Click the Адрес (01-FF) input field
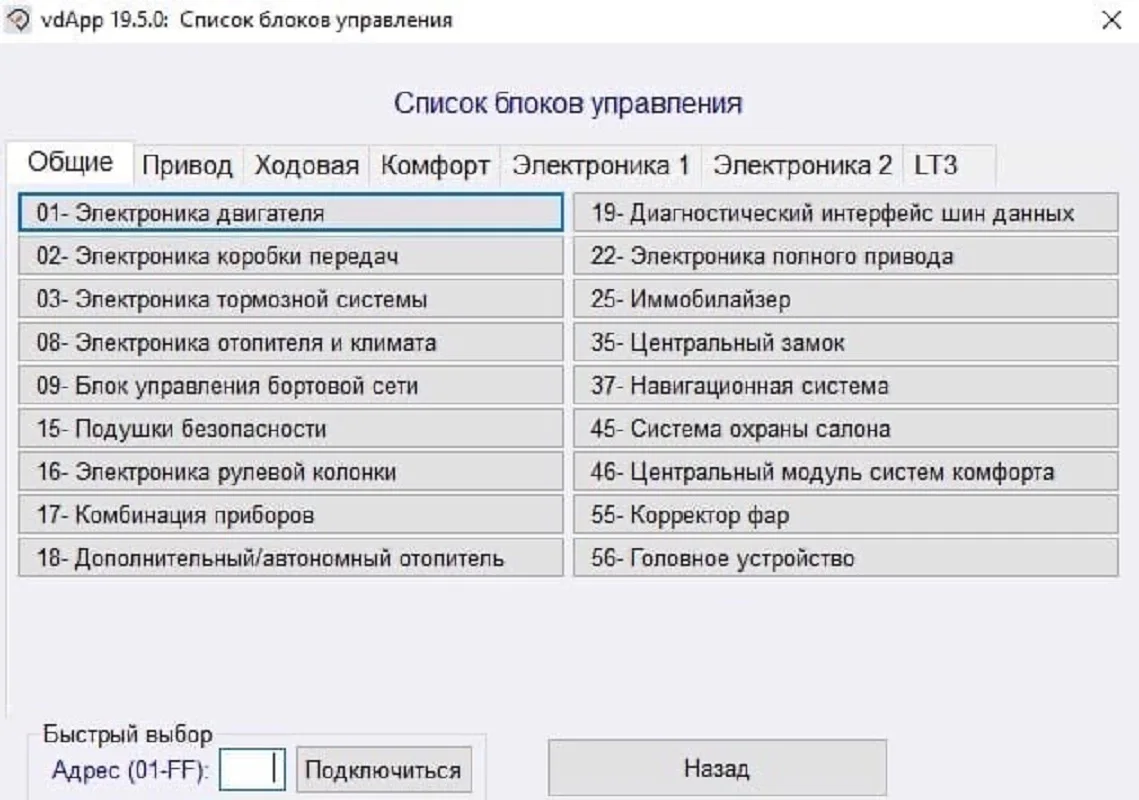 (x=252, y=770)
